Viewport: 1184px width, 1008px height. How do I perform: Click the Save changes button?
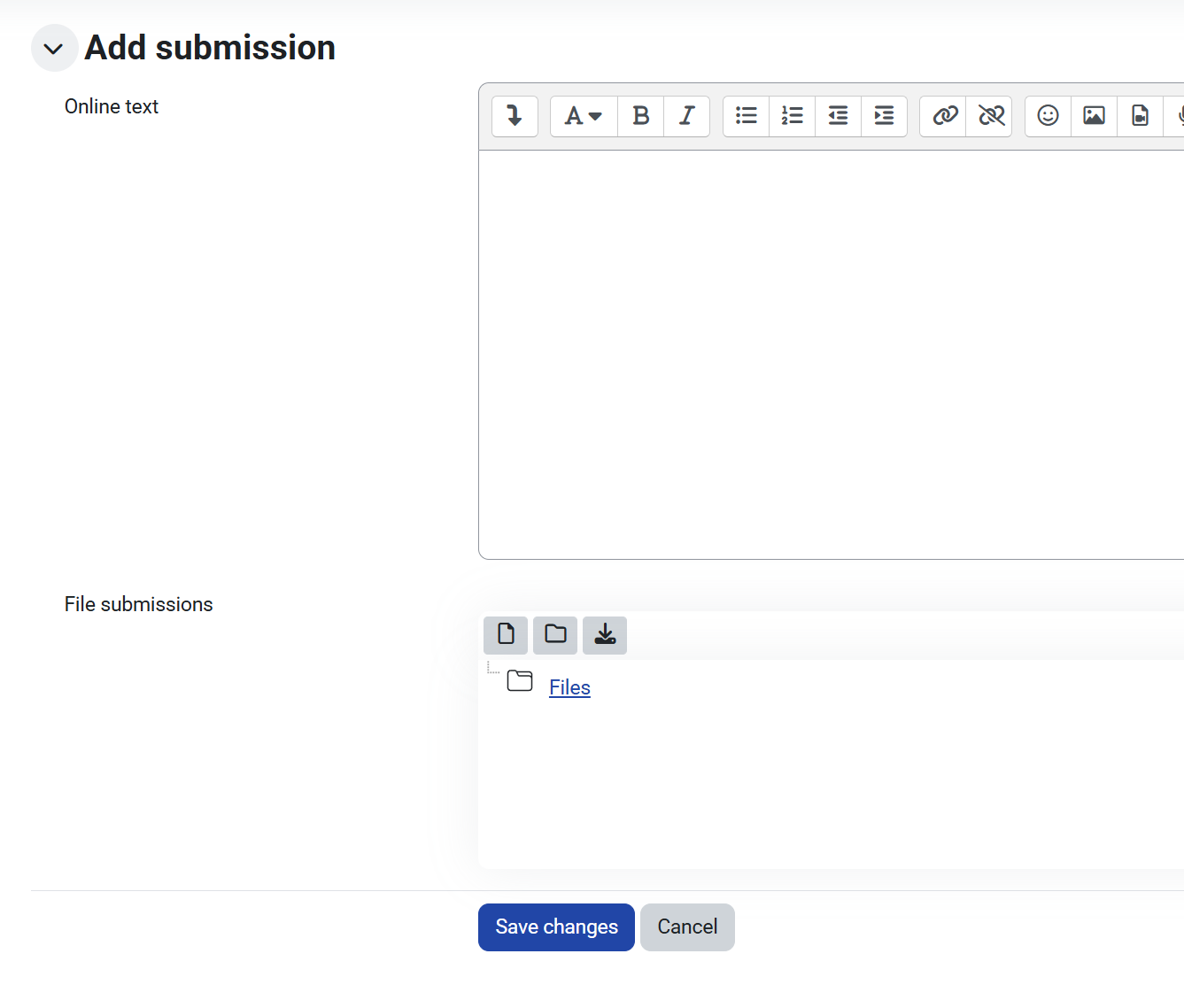[556, 927]
